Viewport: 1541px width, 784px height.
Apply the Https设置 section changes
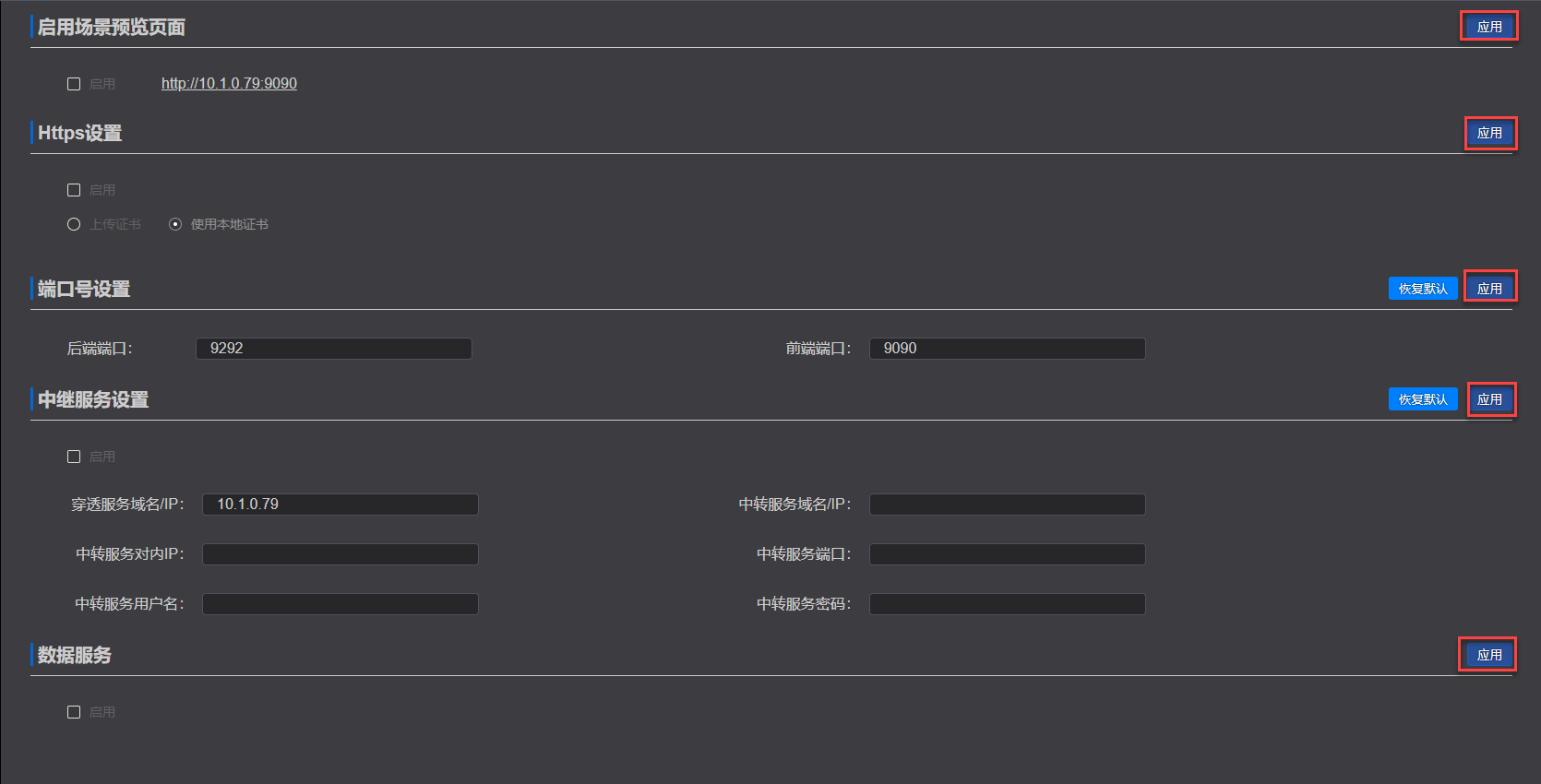[x=1489, y=133]
